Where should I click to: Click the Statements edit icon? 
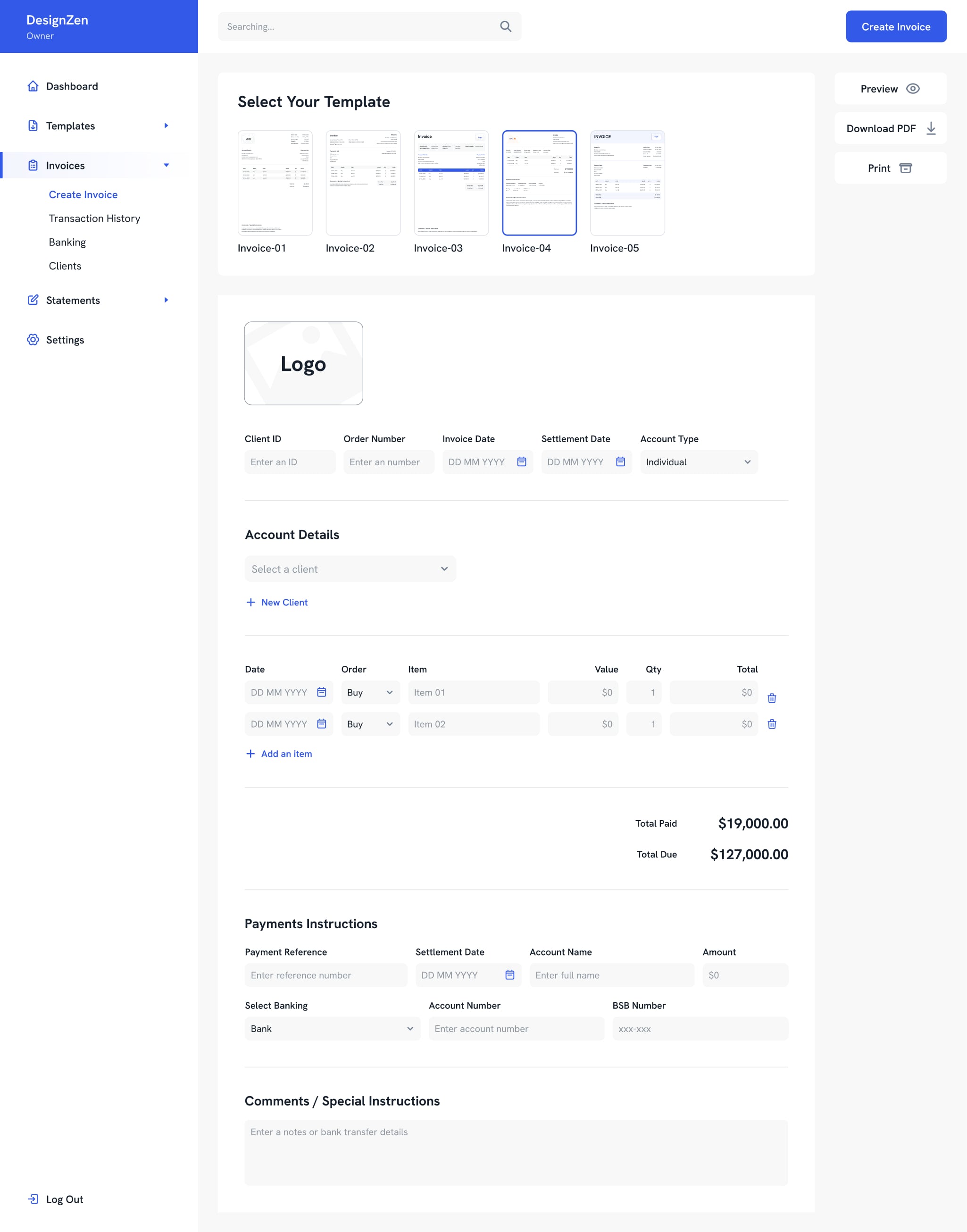pyautogui.click(x=33, y=300)
